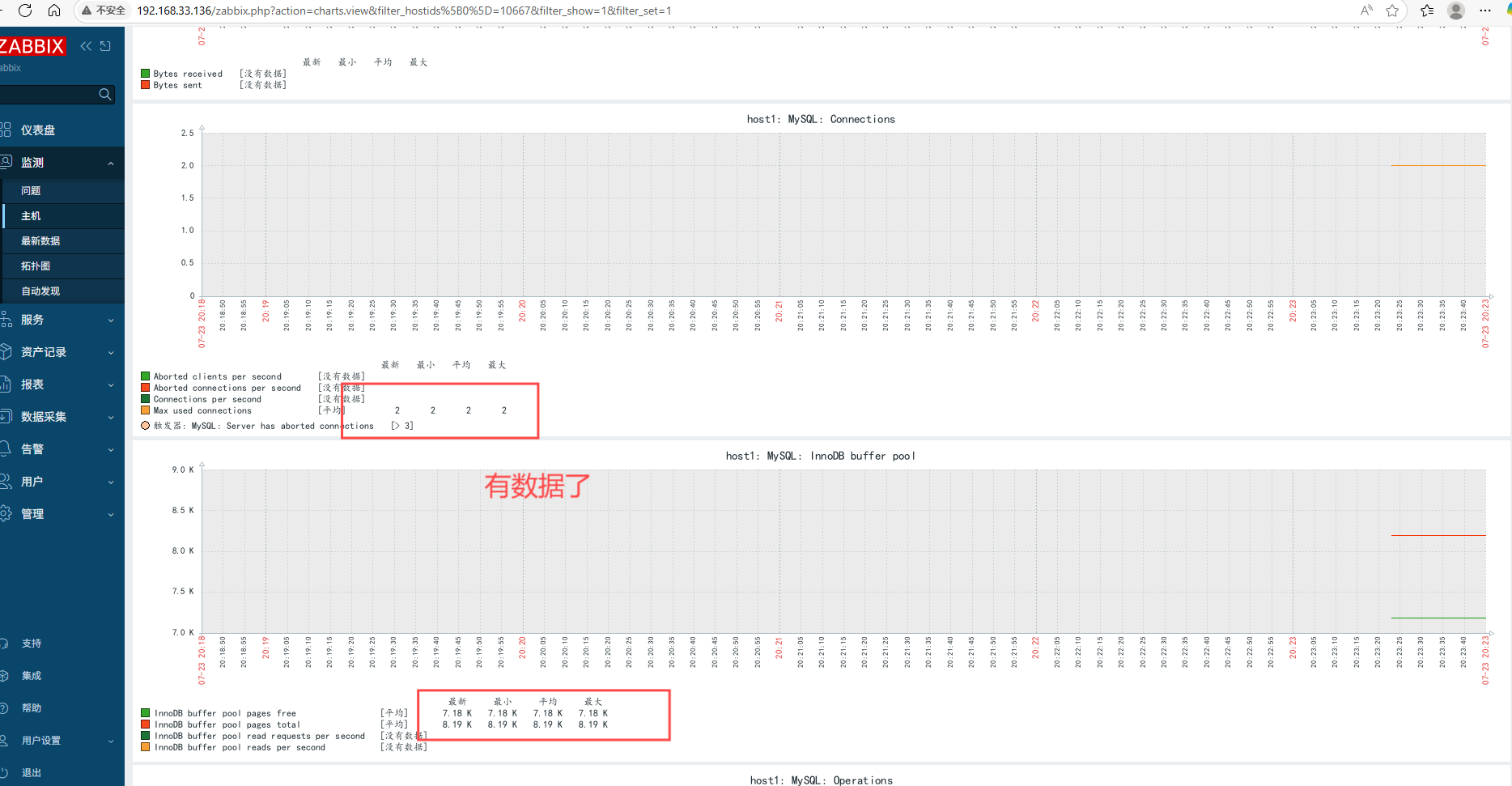Viewport: 1512px width, 786px height.
Task: Click host1 MySQL Operations graph title
Action: coord(822,780)
